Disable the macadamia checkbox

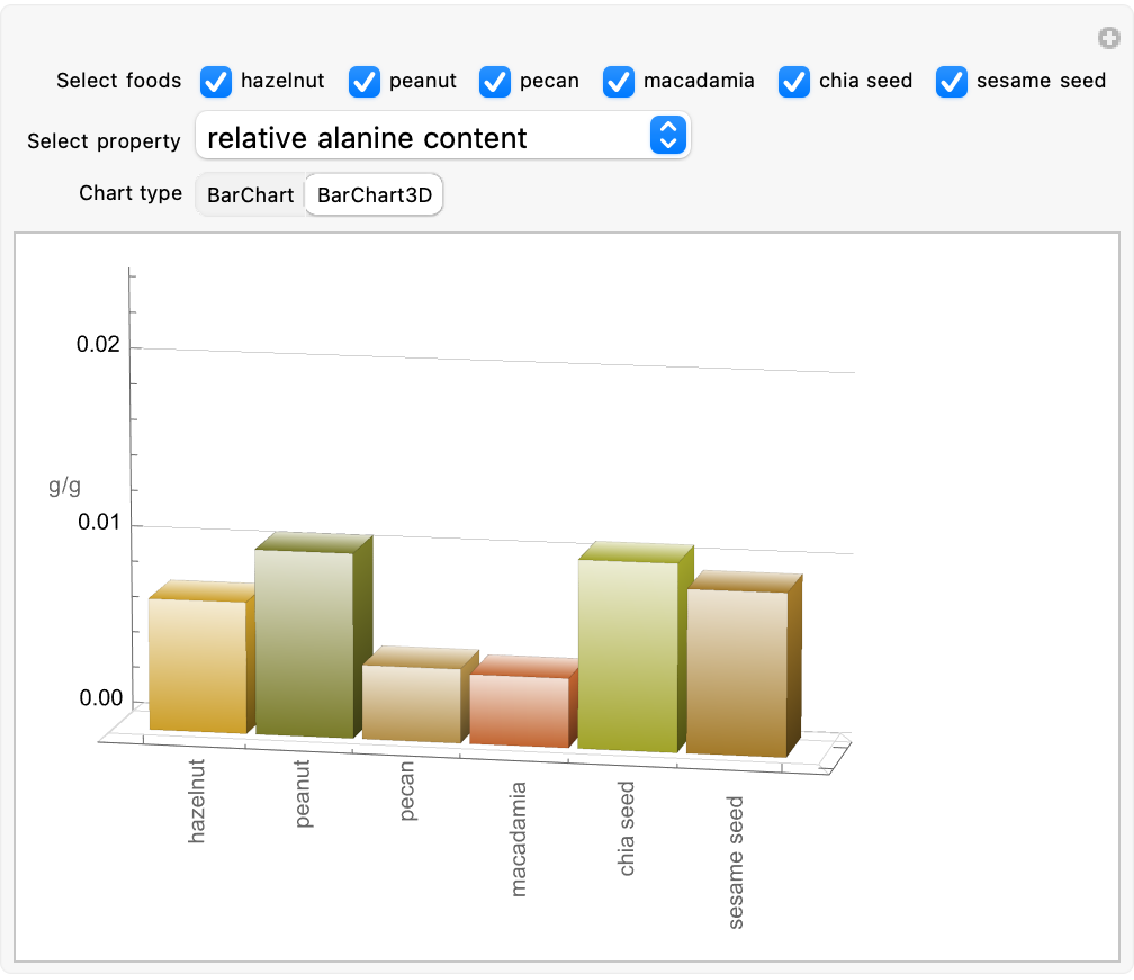point(619,81)
